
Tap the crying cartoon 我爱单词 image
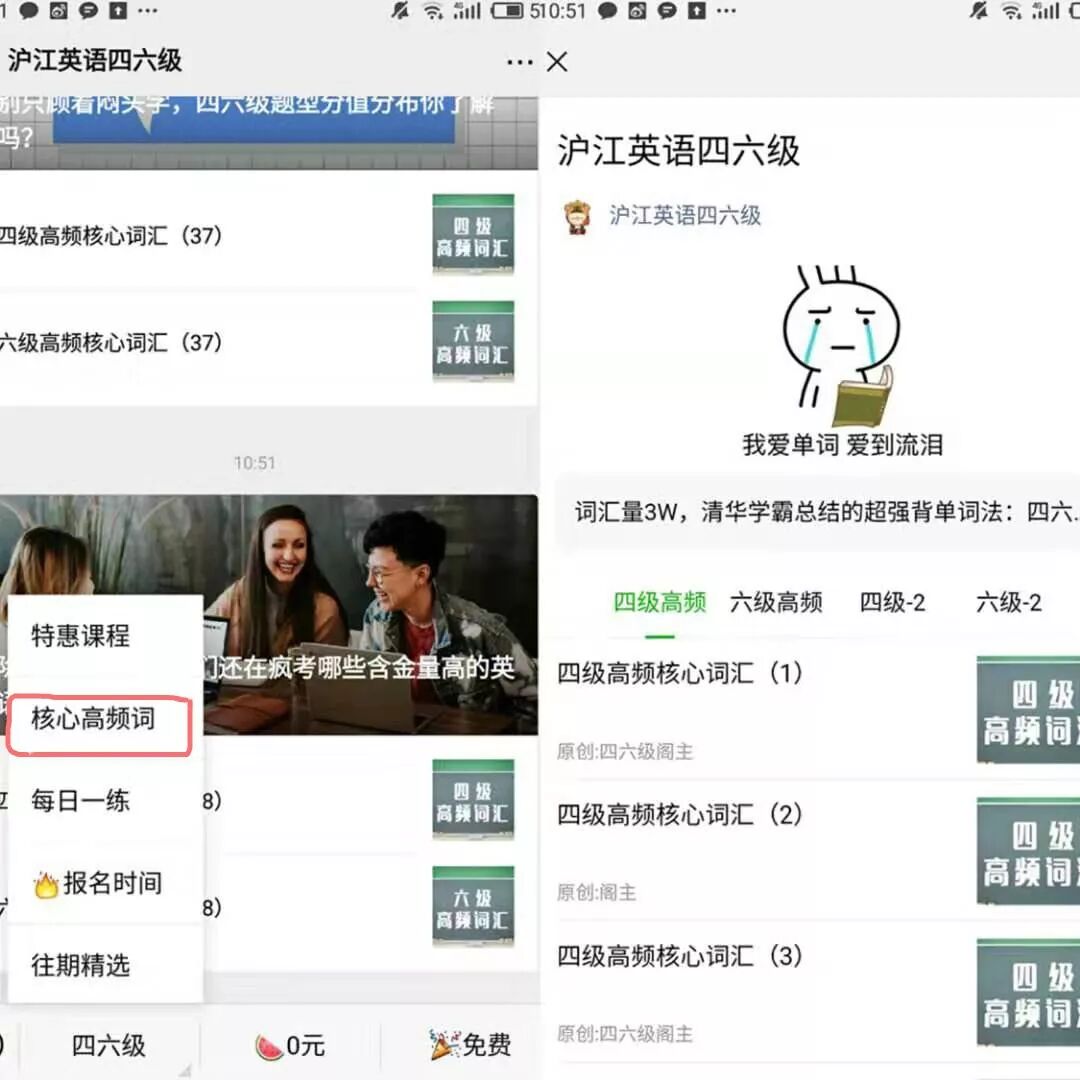(x=842, y=361)
